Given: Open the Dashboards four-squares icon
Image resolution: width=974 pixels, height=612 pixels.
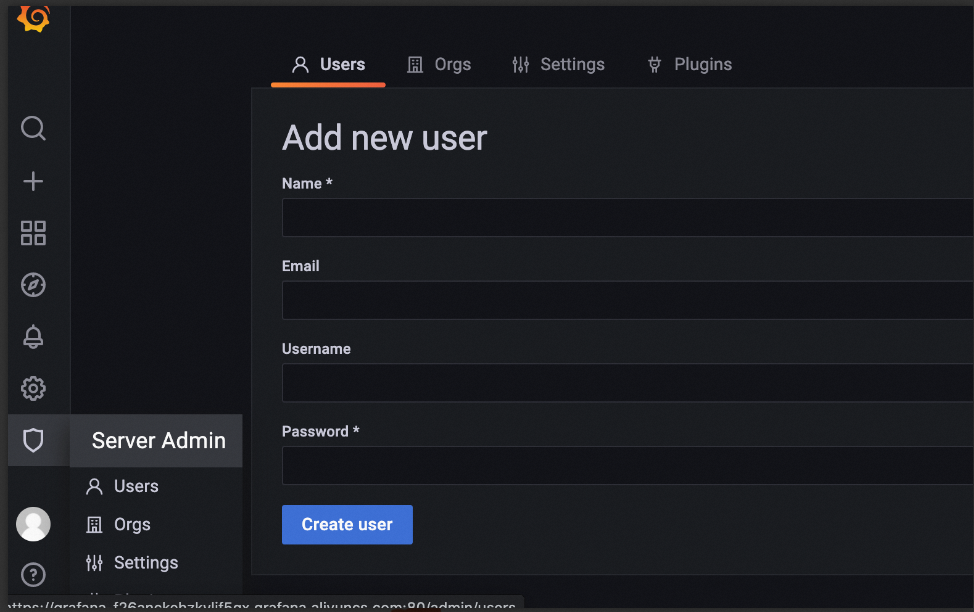Looking at the screenshot, I should coord(33,233).
